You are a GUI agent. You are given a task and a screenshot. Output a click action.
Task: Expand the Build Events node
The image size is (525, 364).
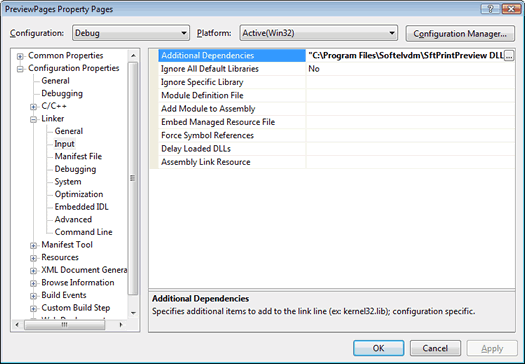33,296
